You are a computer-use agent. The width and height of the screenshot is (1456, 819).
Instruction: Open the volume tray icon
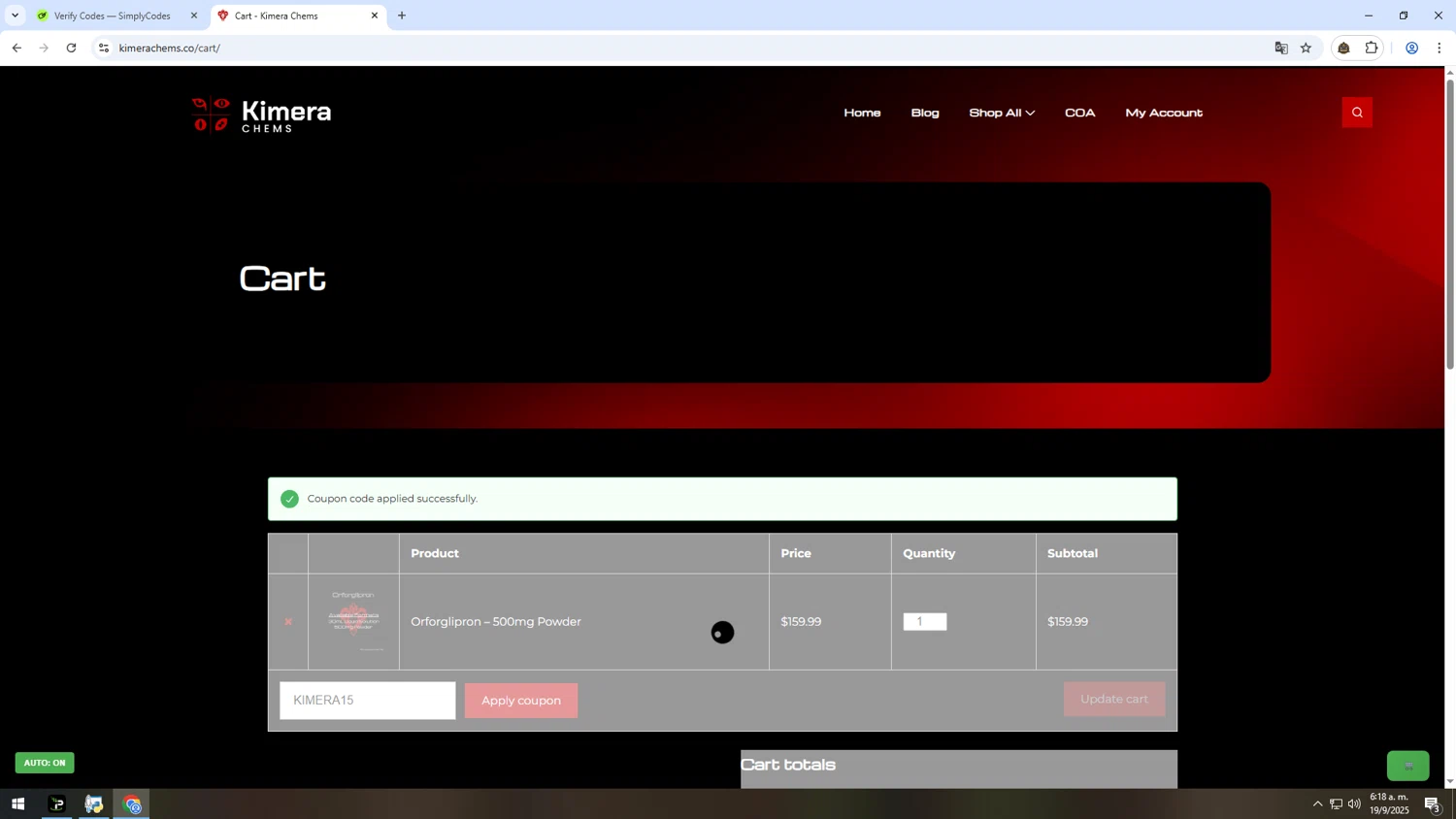tap(1354, 803)
